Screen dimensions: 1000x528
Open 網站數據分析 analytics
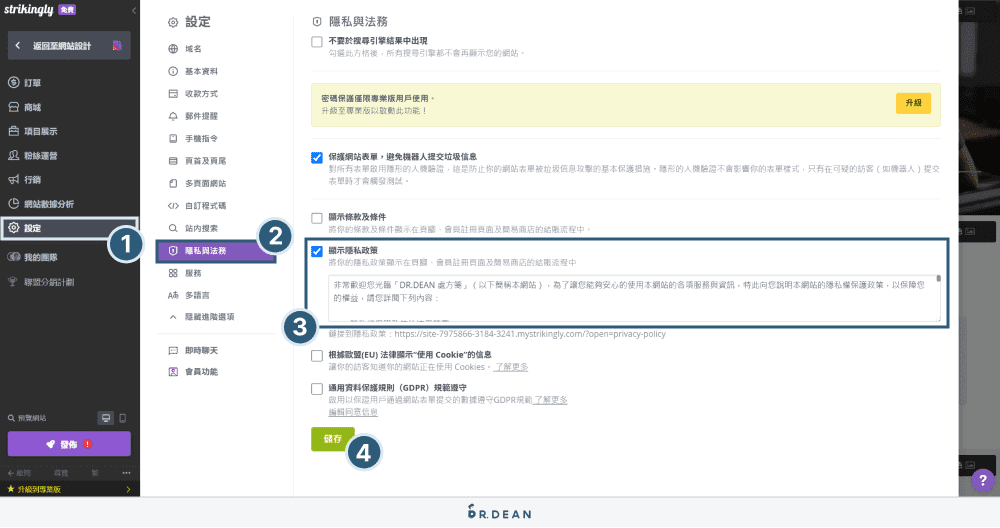point(41,204)
